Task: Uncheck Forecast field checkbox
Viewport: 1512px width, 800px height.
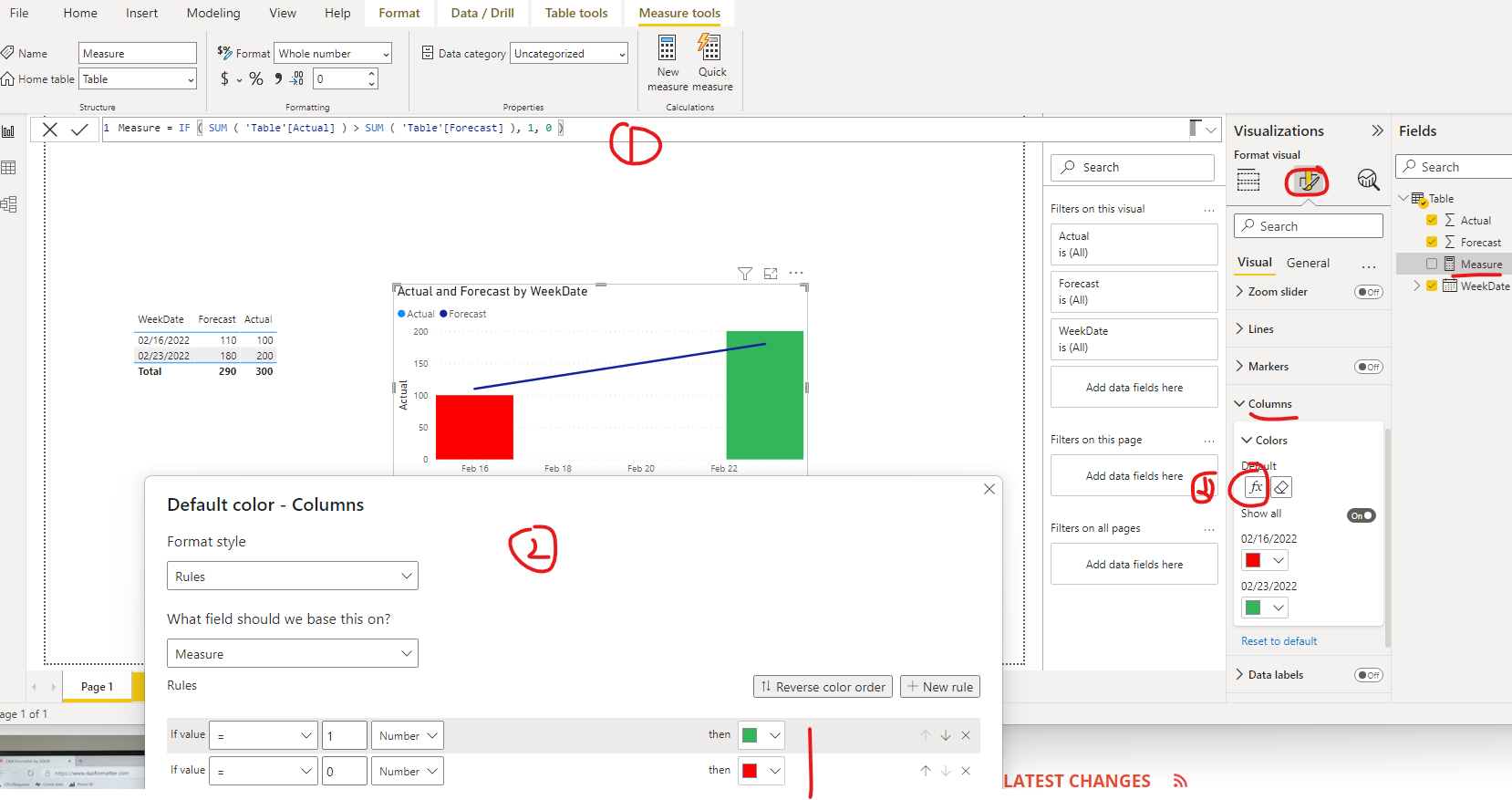Action: pyautogui.click(x=1432, y=242)
